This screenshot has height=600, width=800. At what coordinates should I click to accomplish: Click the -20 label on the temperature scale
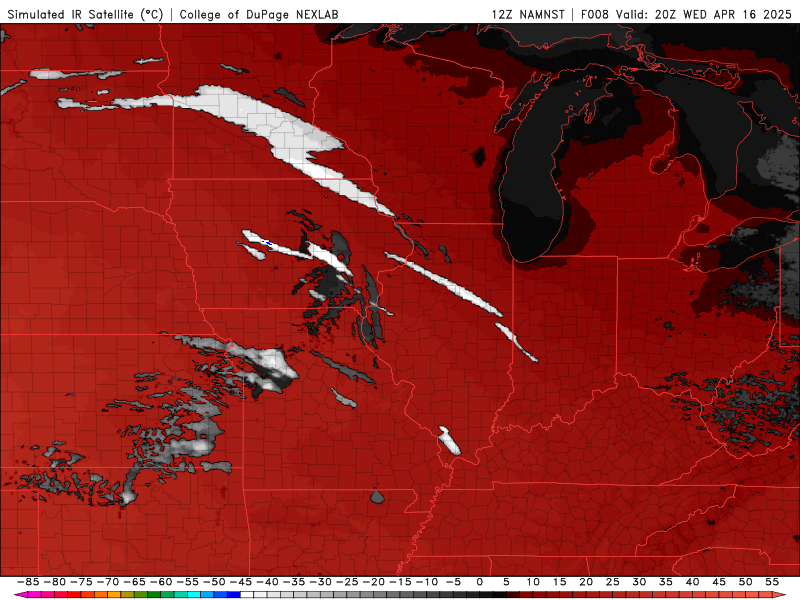click(373, 582)
